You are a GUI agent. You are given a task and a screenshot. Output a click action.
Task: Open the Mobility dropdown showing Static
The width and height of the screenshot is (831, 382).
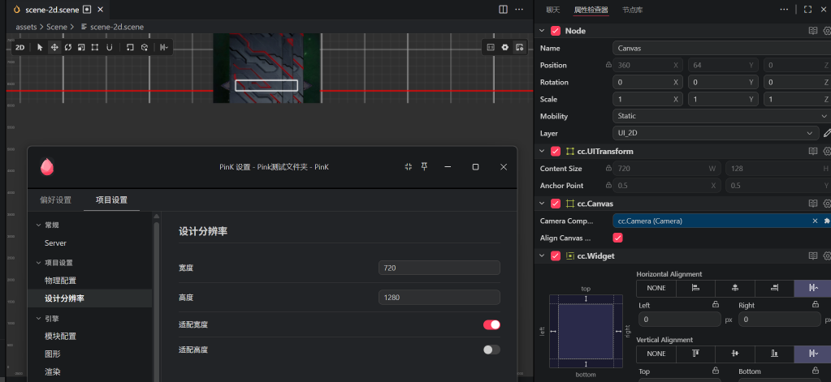coord(721,116)
